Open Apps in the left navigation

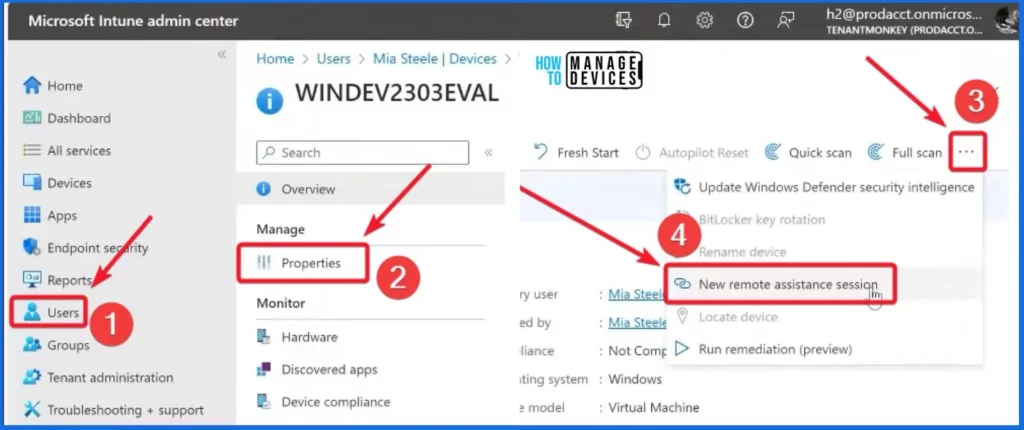click(50, 216)
